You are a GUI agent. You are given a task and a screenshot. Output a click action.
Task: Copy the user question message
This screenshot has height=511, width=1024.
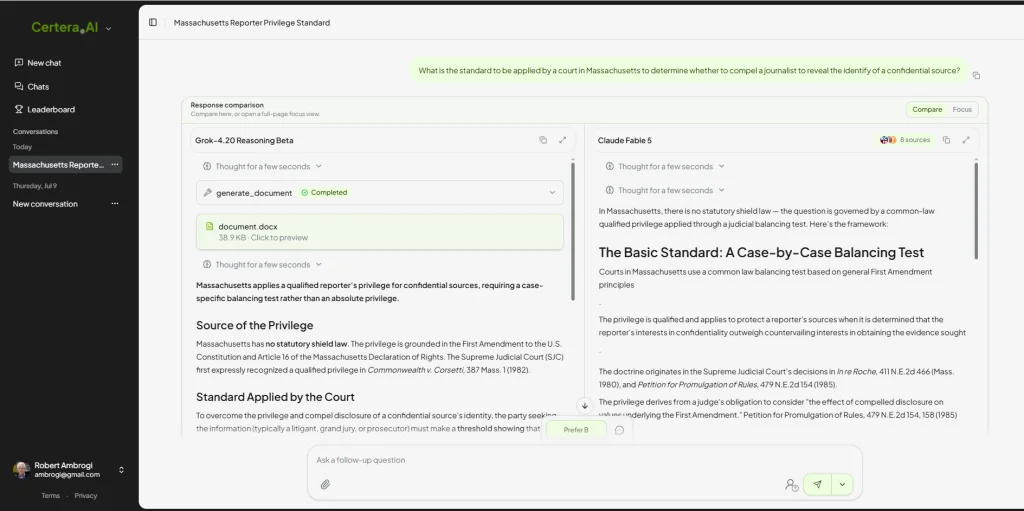[976, 76]
